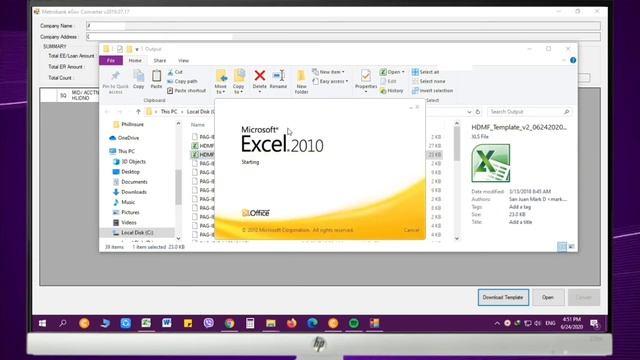The image size is (640, 360).
Task: Click the large Excel file preview thumbnail
Action: (x=491, y=163)
